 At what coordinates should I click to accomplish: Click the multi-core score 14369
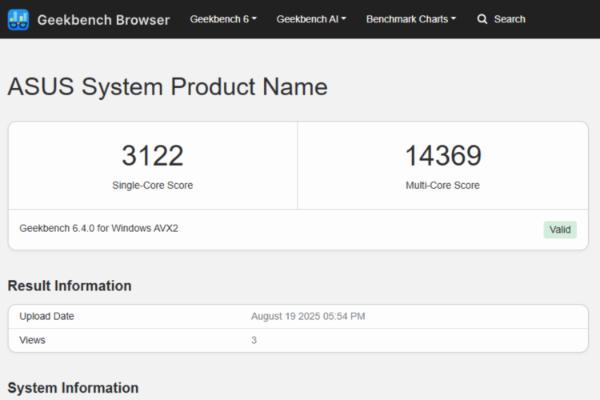443,155
